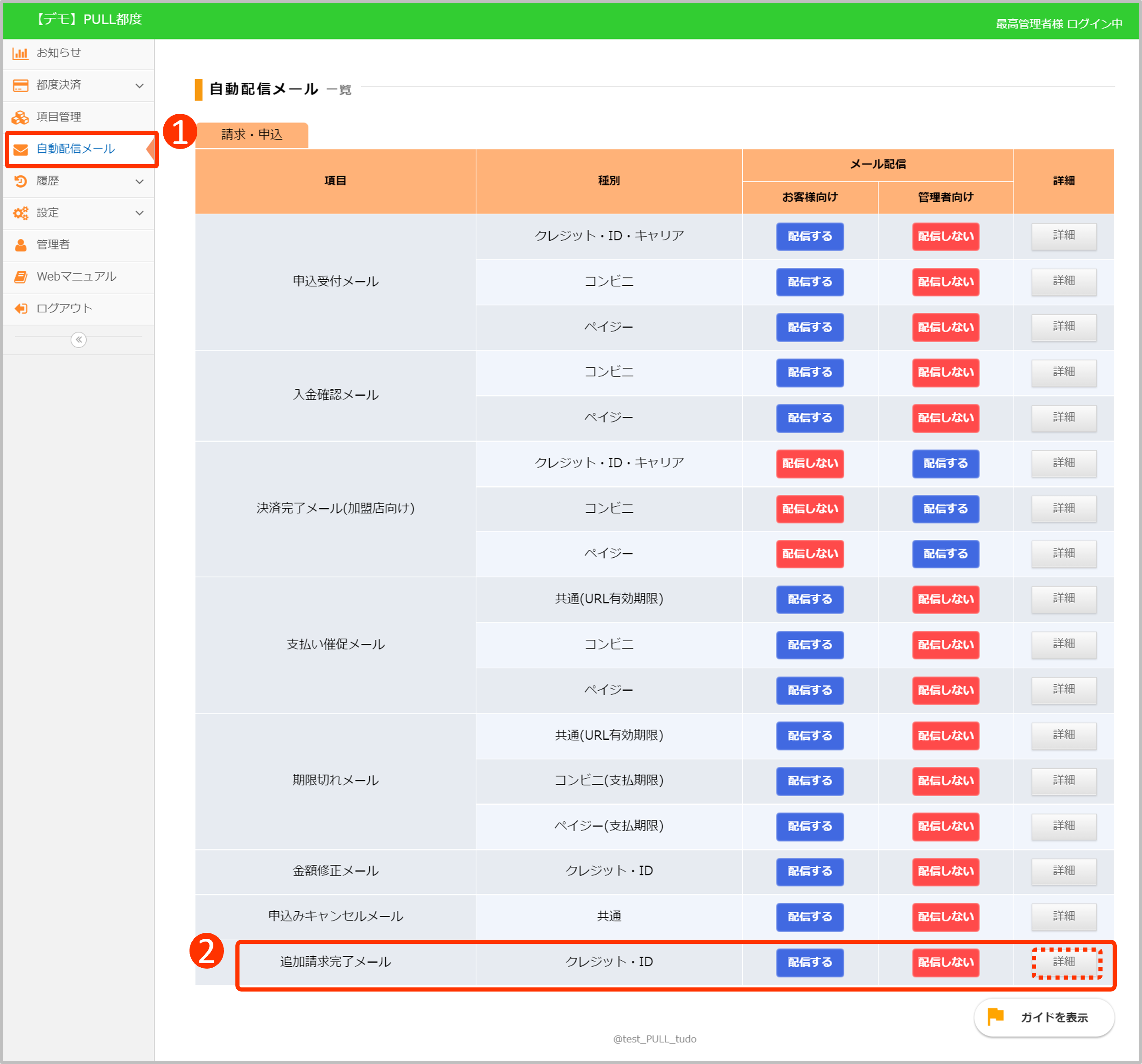
Task: Expand the 都度決済 menu chevron
Action: (139, 86)
